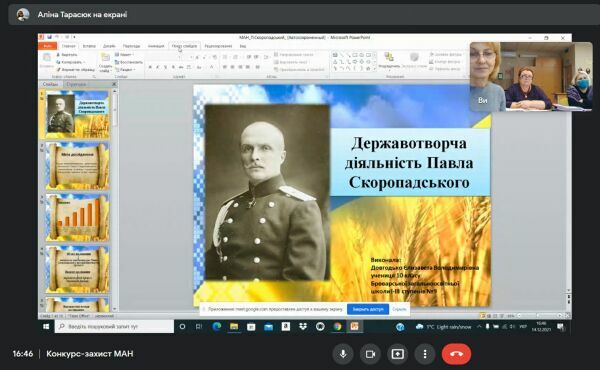The height and width of the screenshot is (370, 600).
Task: Open the Mail app on the taskbar
Action: [268, 326]
